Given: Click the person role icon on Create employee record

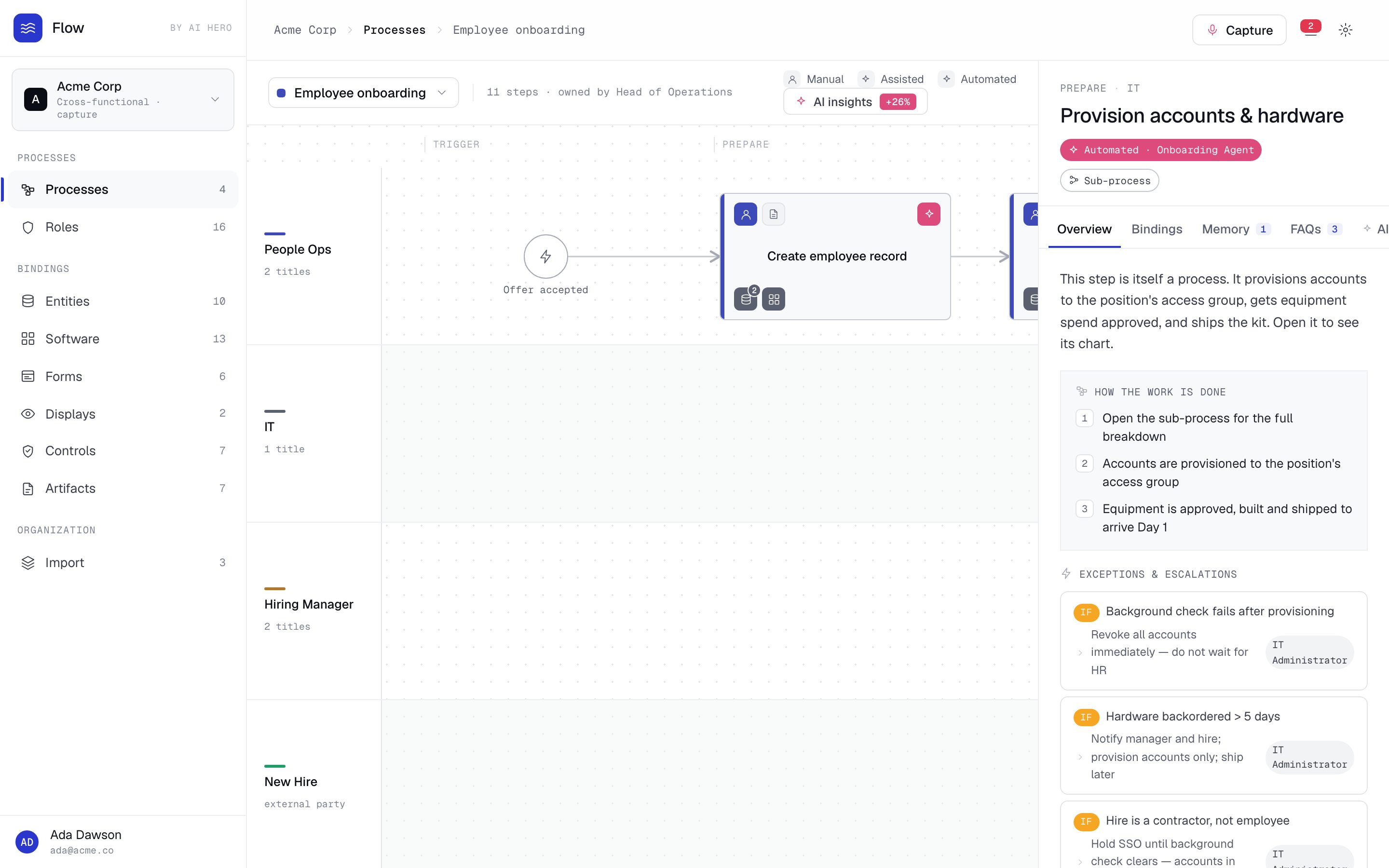Looking at the screenshot, I should click(746, 214).
